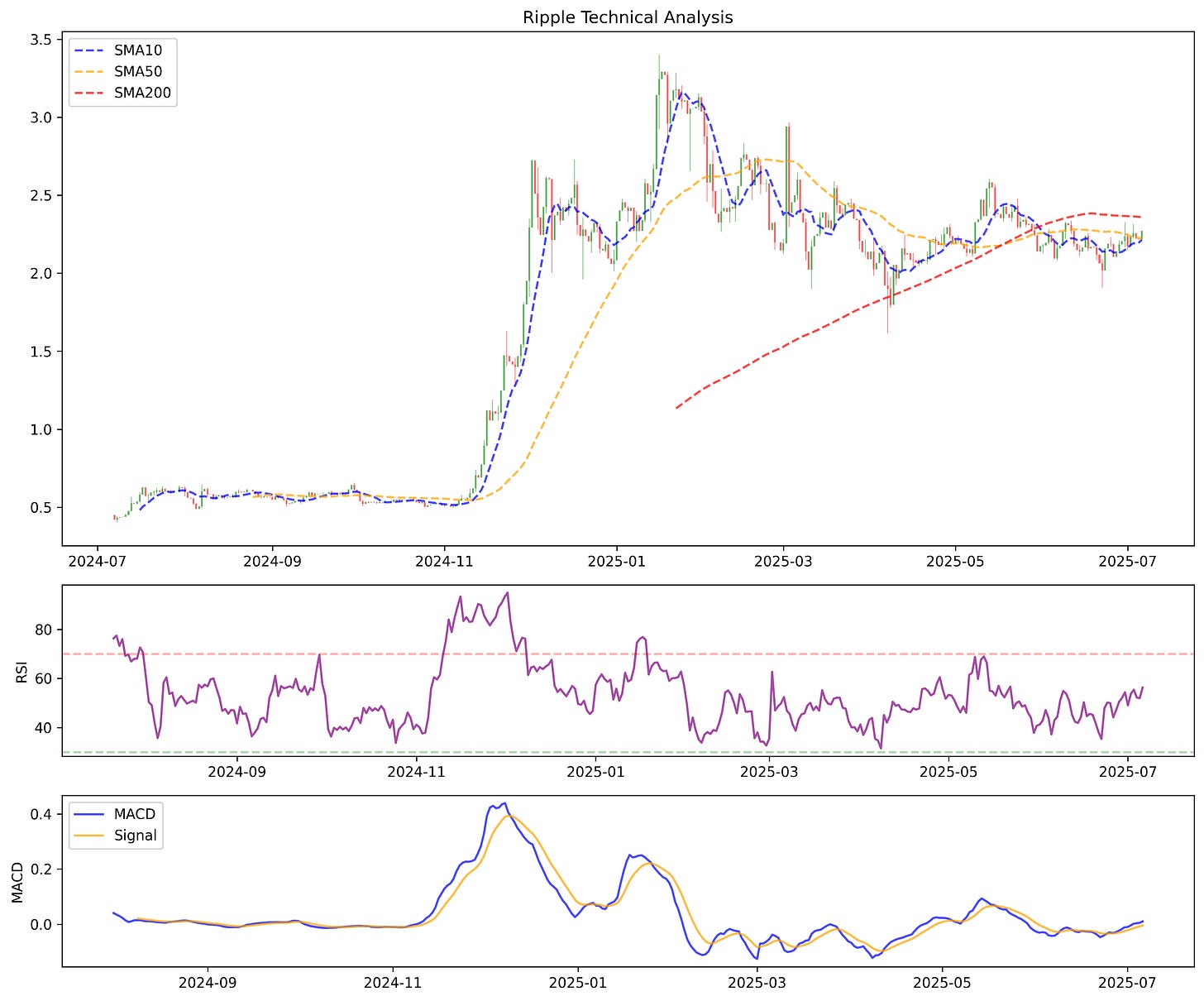The width and height of the screenshot is (1204, 1001).
Task: Click the rotated RSI y-axis label
Action: pos(21,671)
